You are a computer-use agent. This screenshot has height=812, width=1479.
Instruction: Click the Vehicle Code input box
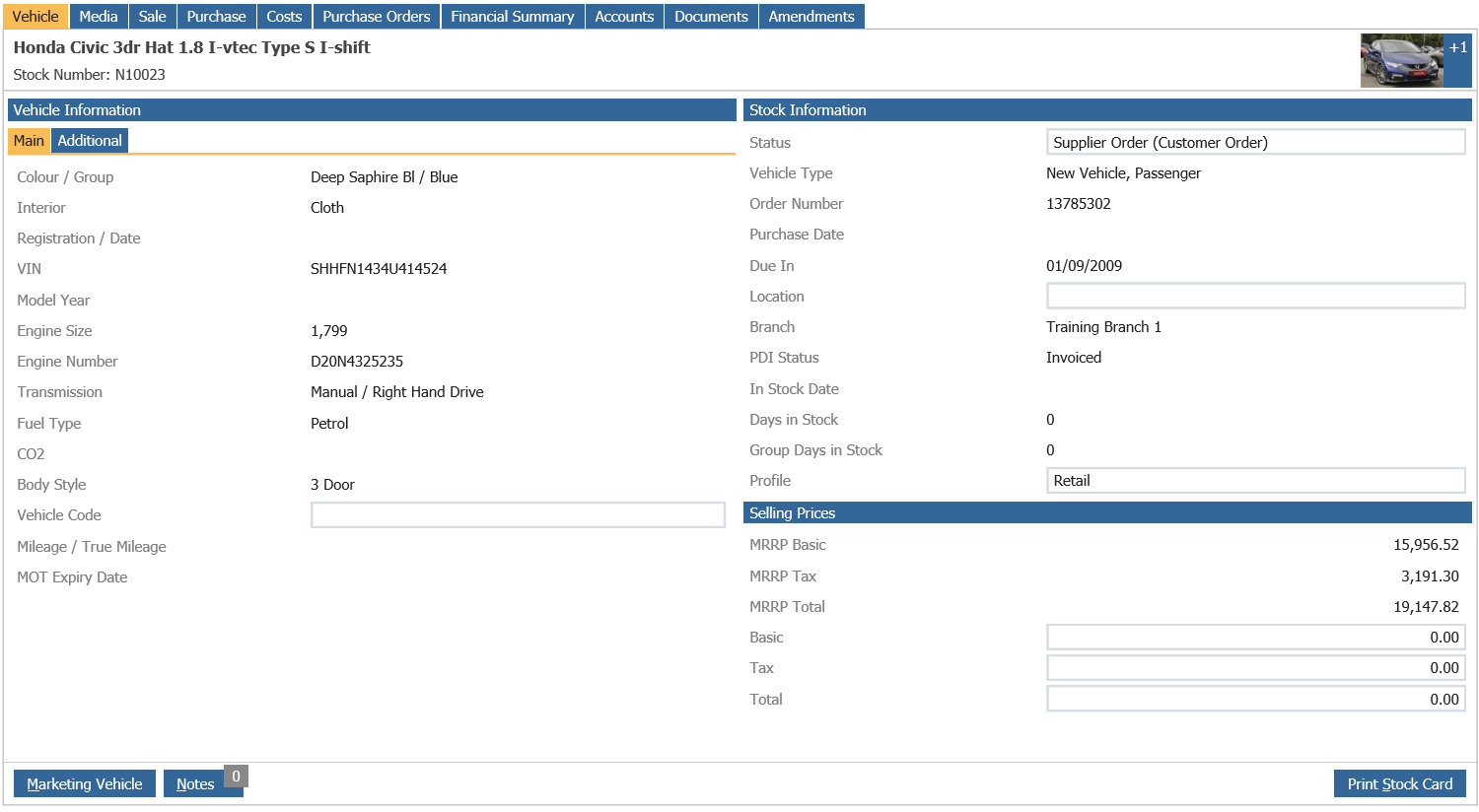[518, 514]
